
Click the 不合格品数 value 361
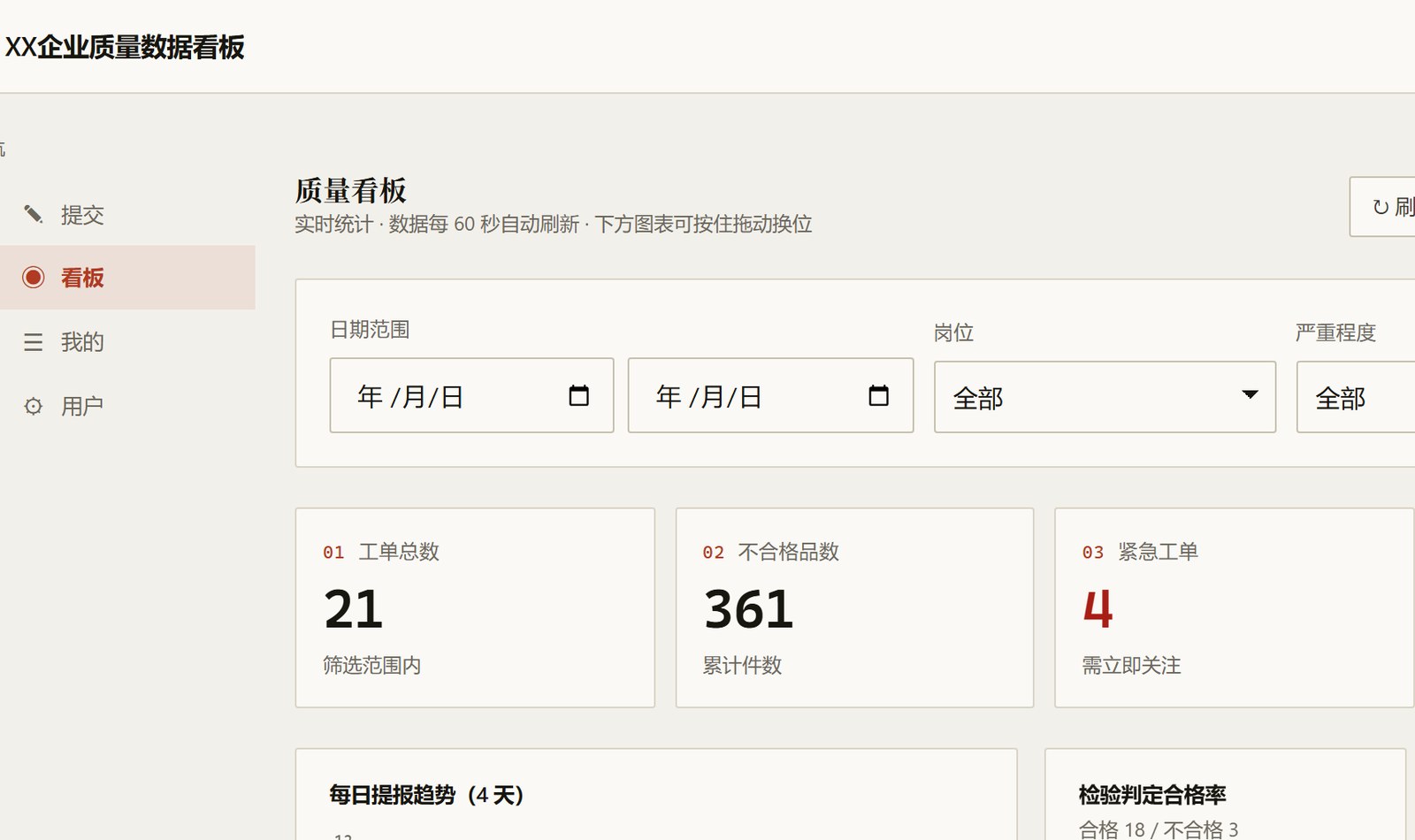click(x=748, y=609)
